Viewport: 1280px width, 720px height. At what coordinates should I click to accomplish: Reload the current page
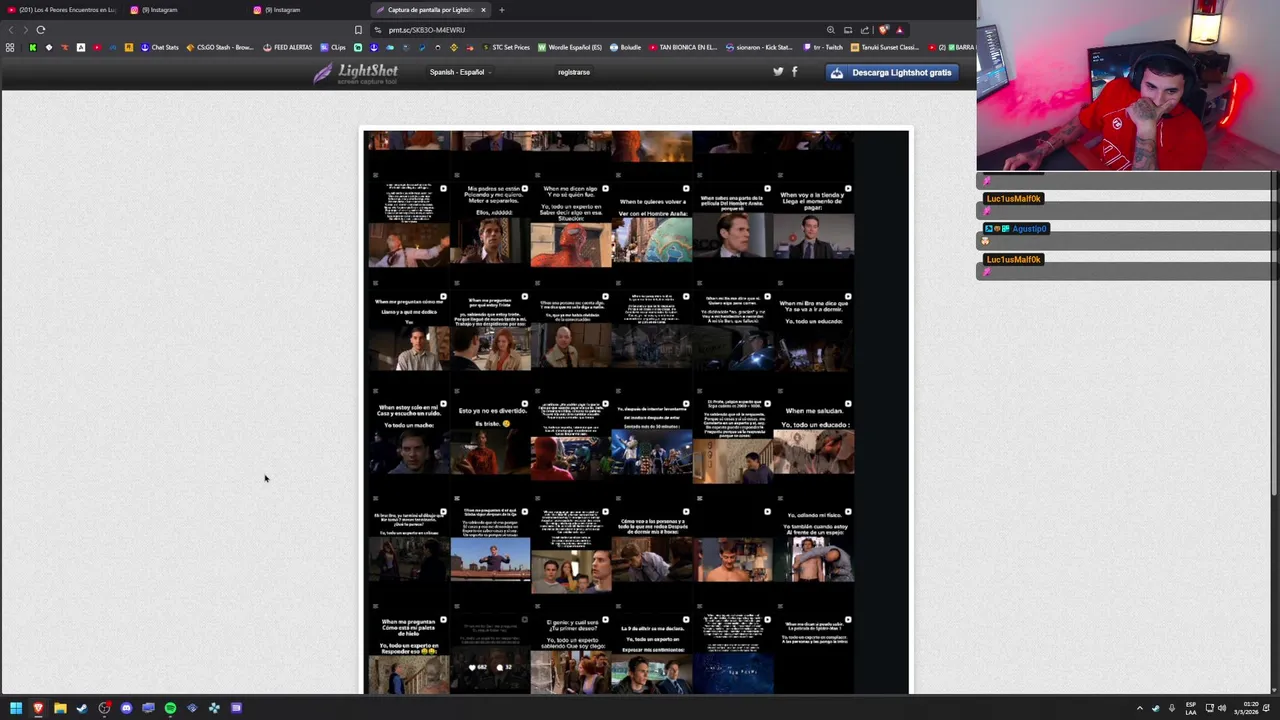[41, 30]
